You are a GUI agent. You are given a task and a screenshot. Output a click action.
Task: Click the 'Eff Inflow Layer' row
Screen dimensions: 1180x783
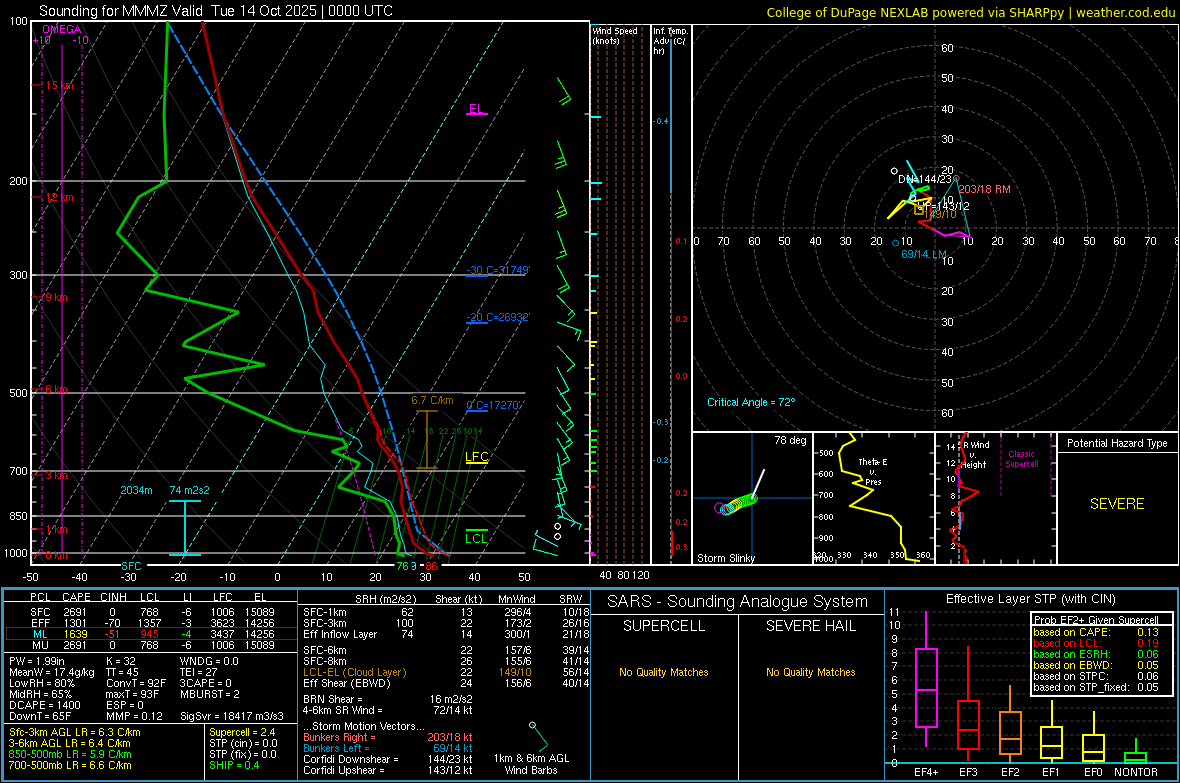(x=446, y=634)
